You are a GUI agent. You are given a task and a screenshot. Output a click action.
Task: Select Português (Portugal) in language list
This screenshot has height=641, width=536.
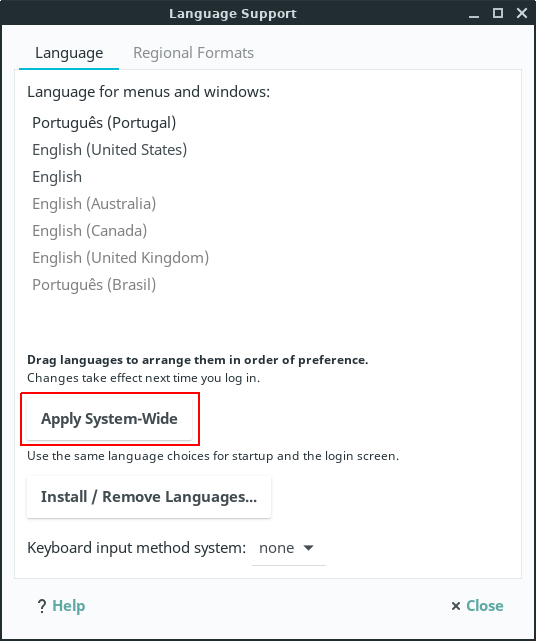click(x=104, y=123)
